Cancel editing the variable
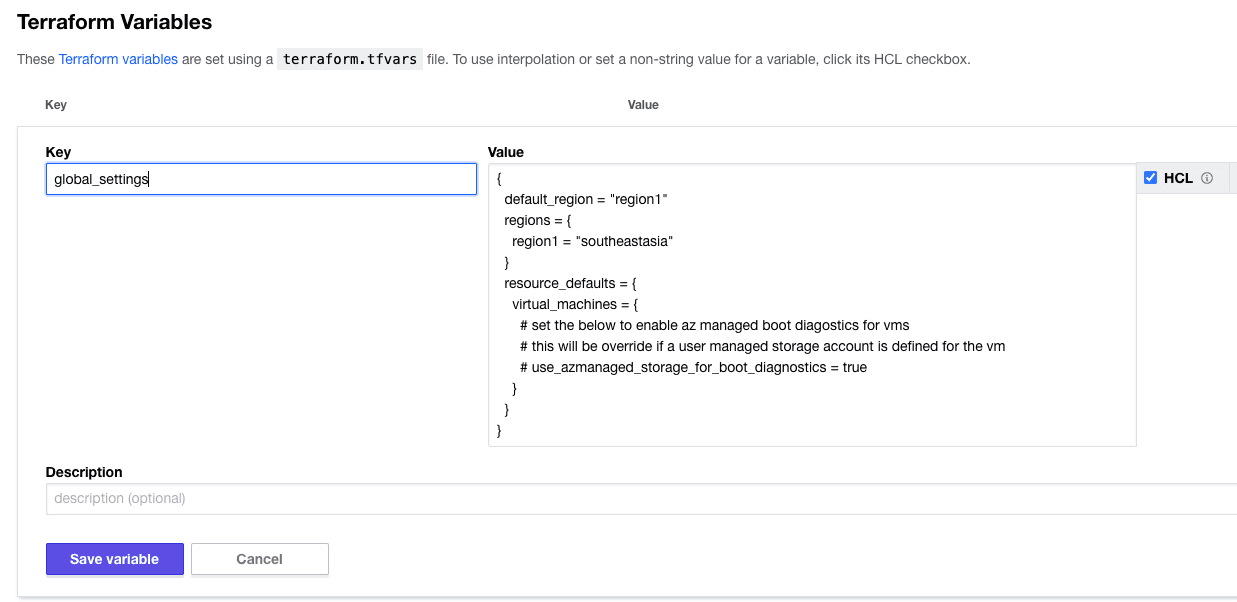This screenshot has height=602, width=1237. pos(259,559)
